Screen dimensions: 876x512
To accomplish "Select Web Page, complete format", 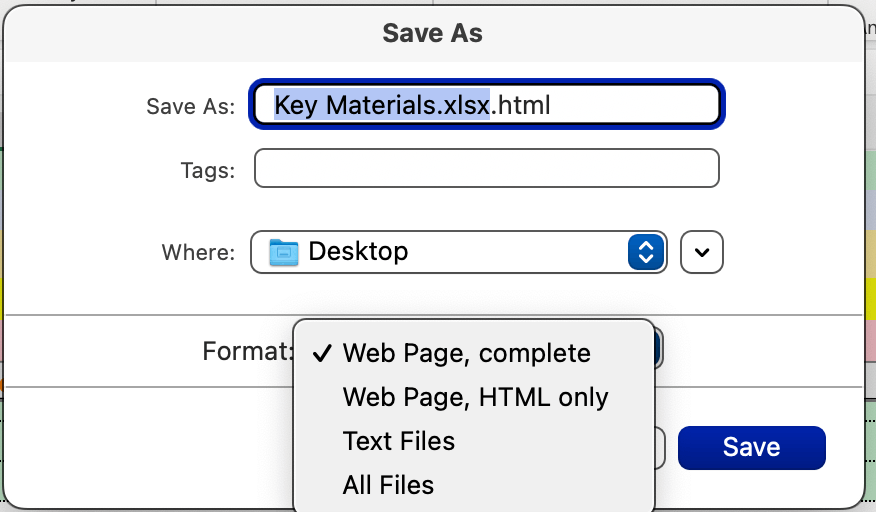I will pos(466,353).
